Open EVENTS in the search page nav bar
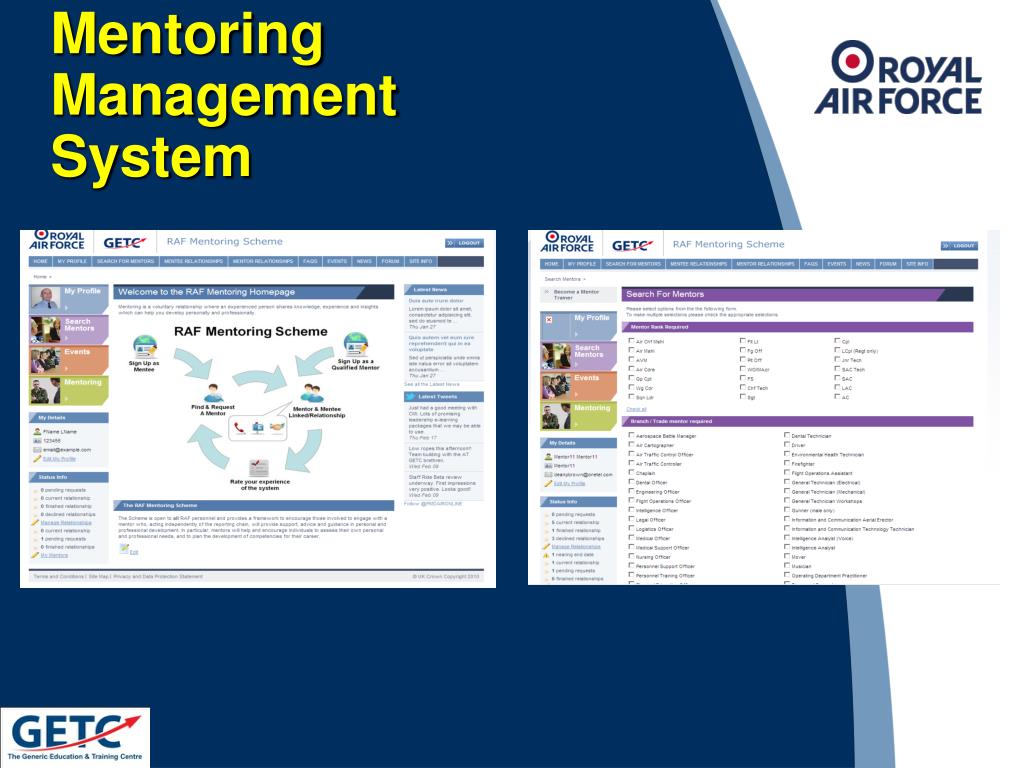The width and height of the screenshot is (1024, 768). click(x=837, y=264)
